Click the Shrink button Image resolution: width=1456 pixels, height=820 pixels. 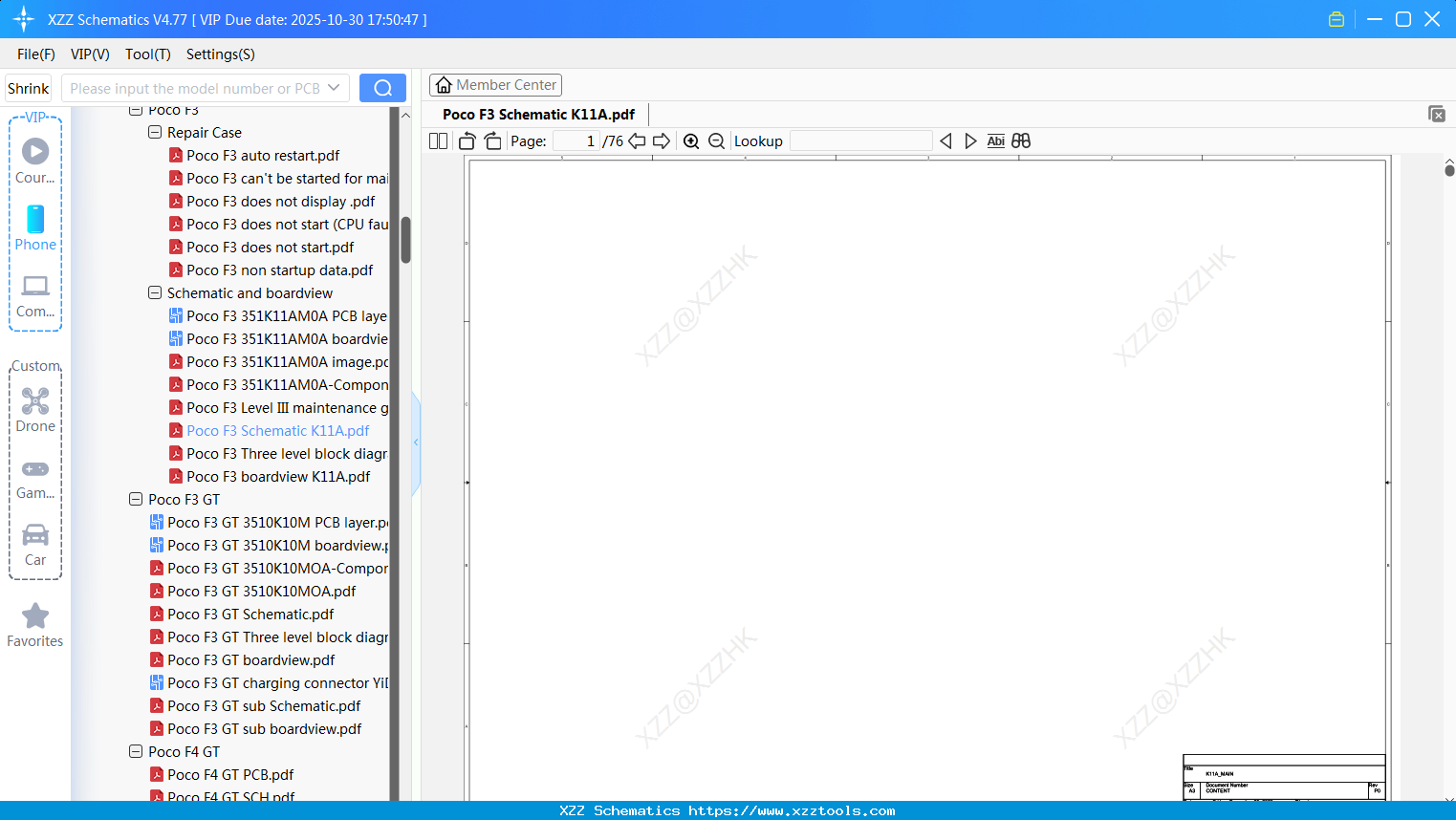pyautogui.click(x=29, y=88)
